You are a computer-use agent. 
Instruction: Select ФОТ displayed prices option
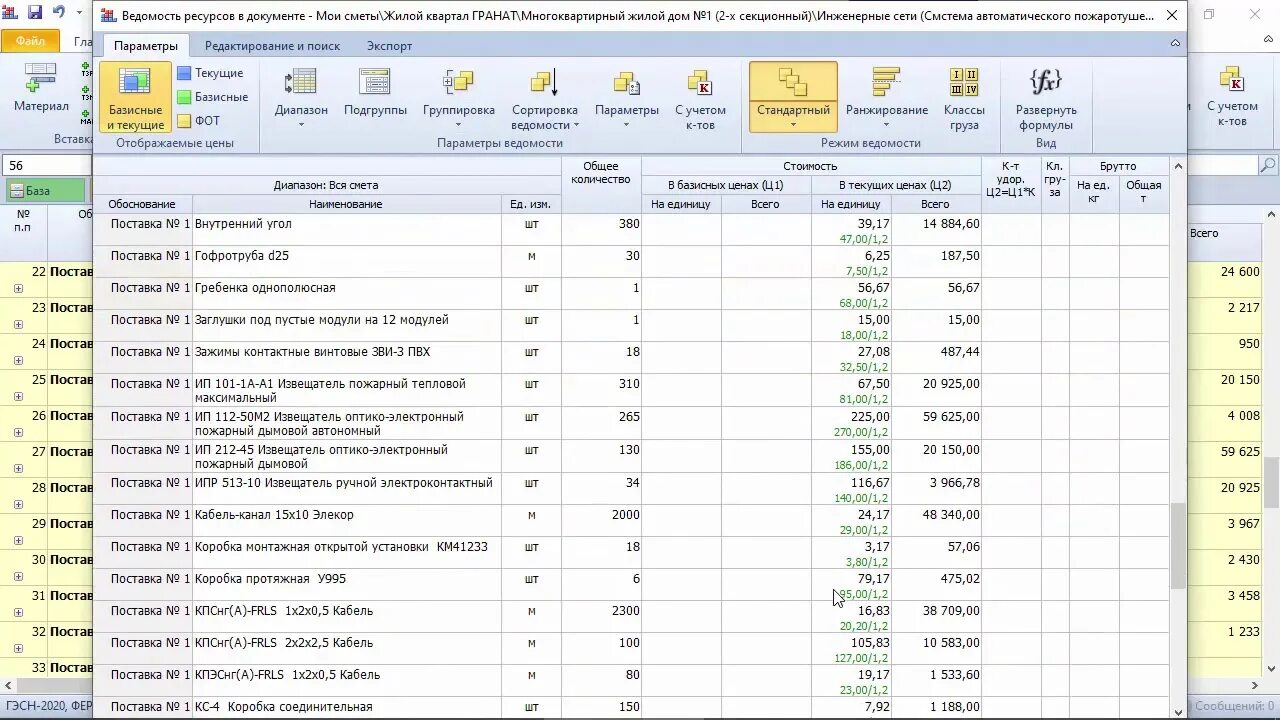pyautogui.click(x=199, y=121)
